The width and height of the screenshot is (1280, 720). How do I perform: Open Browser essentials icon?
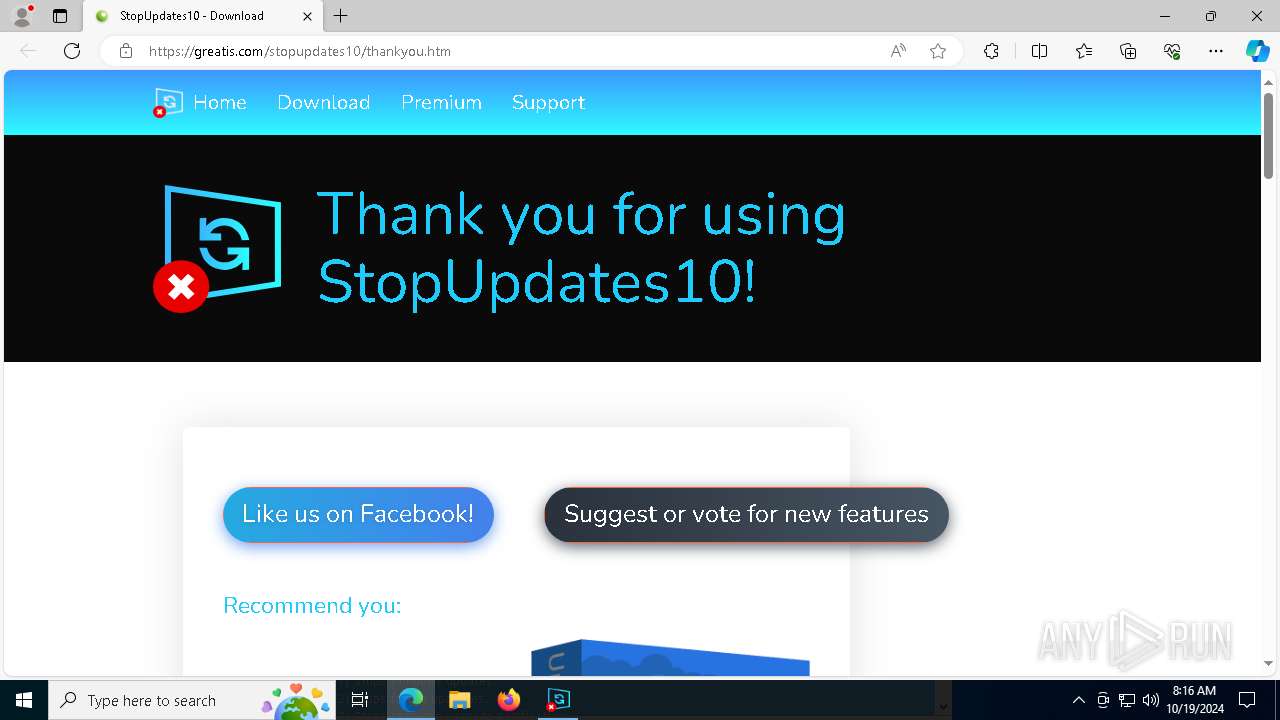click(1172, 51)
